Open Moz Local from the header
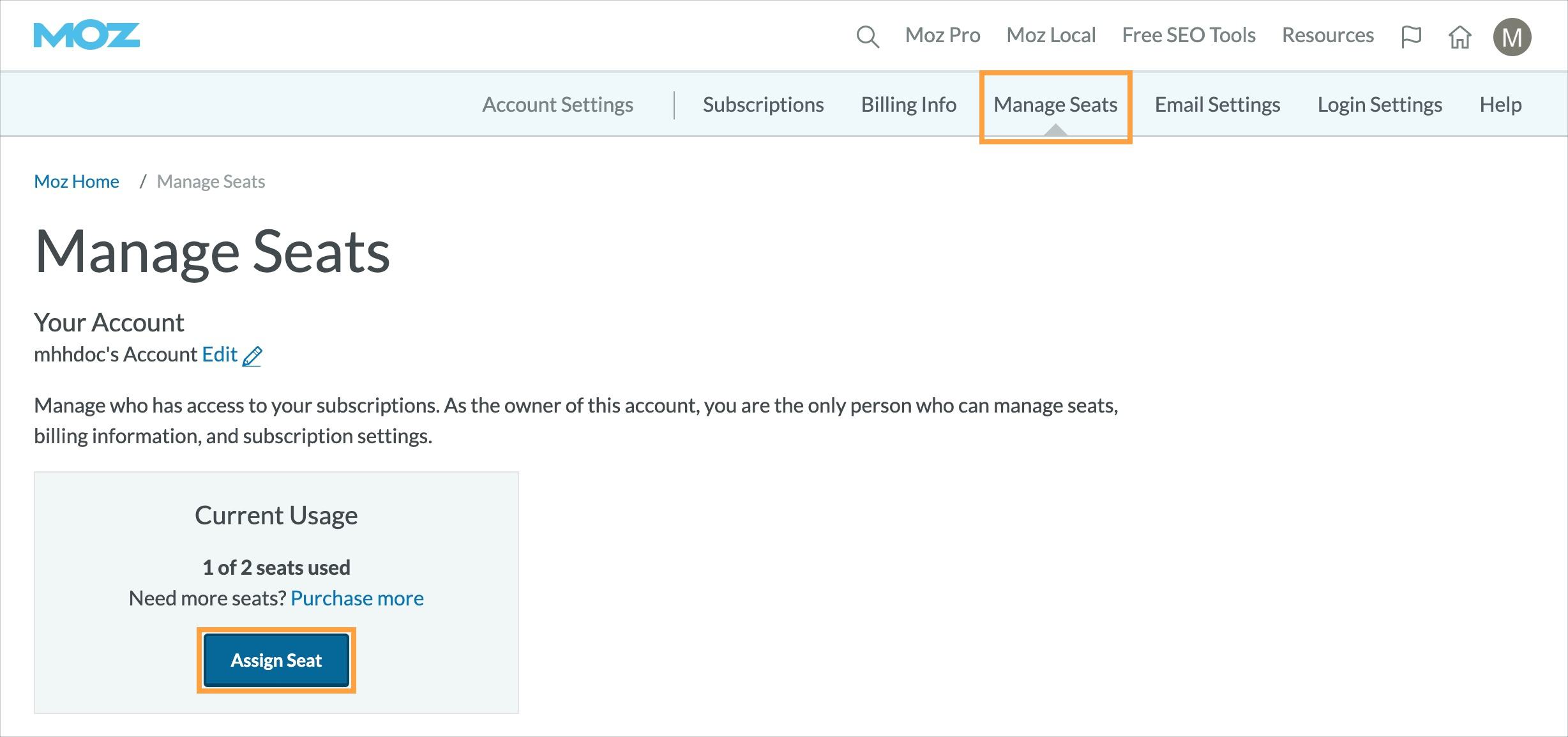The width and height of the screenshot is (1568, 737). tap(1051, 35)
